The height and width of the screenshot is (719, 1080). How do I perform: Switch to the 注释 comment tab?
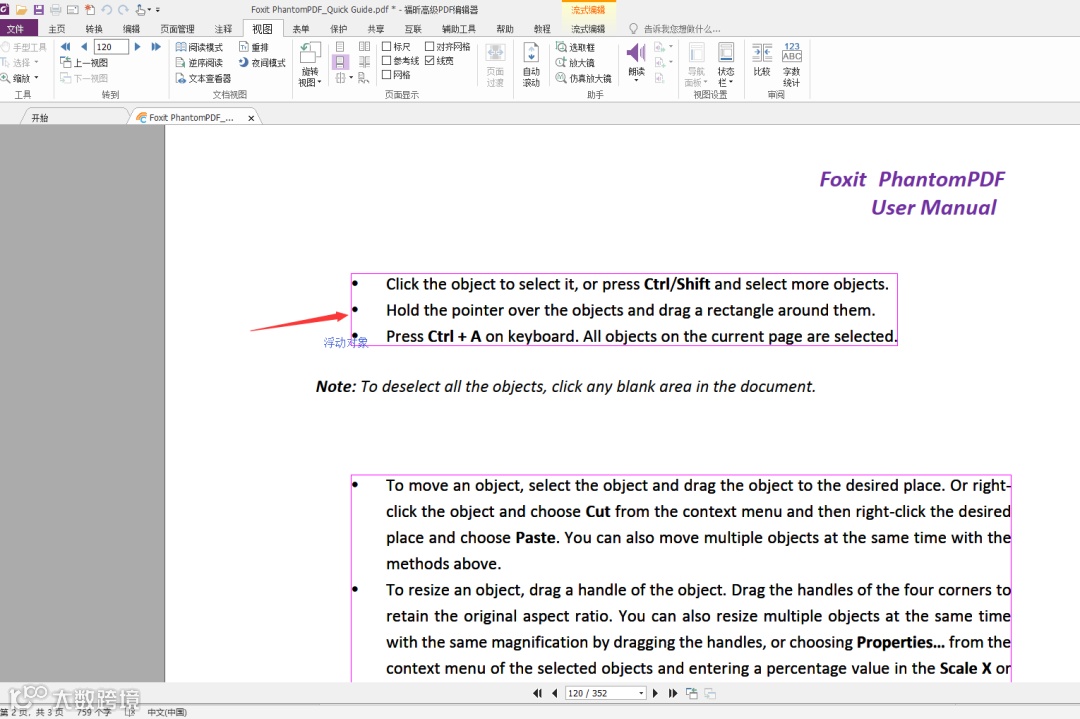223,29
